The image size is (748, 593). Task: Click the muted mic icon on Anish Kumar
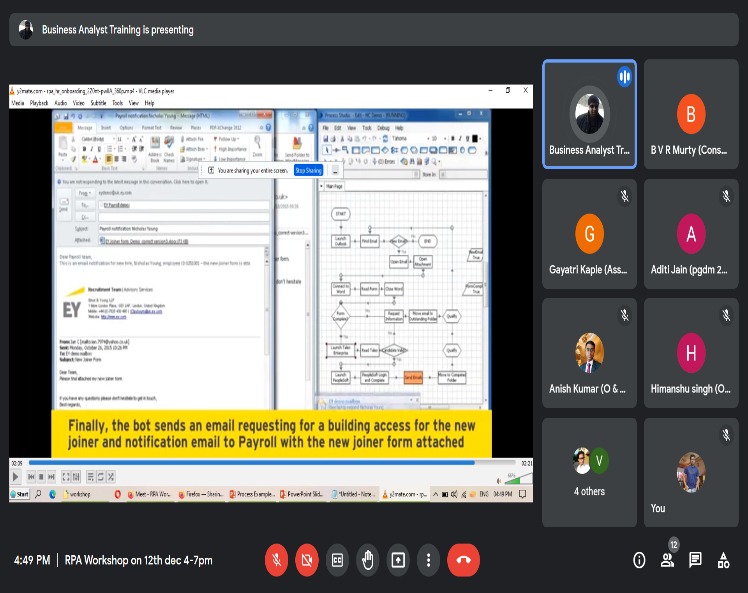point(624,315)
